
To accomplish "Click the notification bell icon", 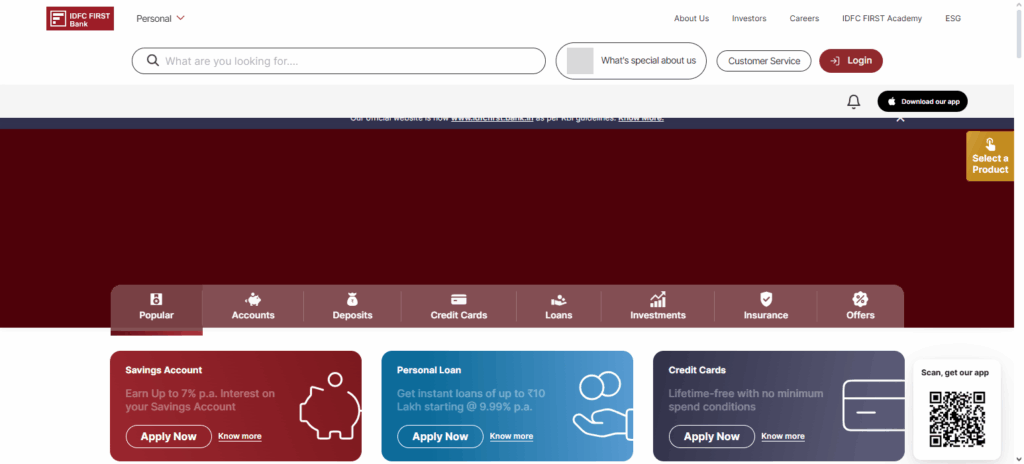I will coord(853,102).
